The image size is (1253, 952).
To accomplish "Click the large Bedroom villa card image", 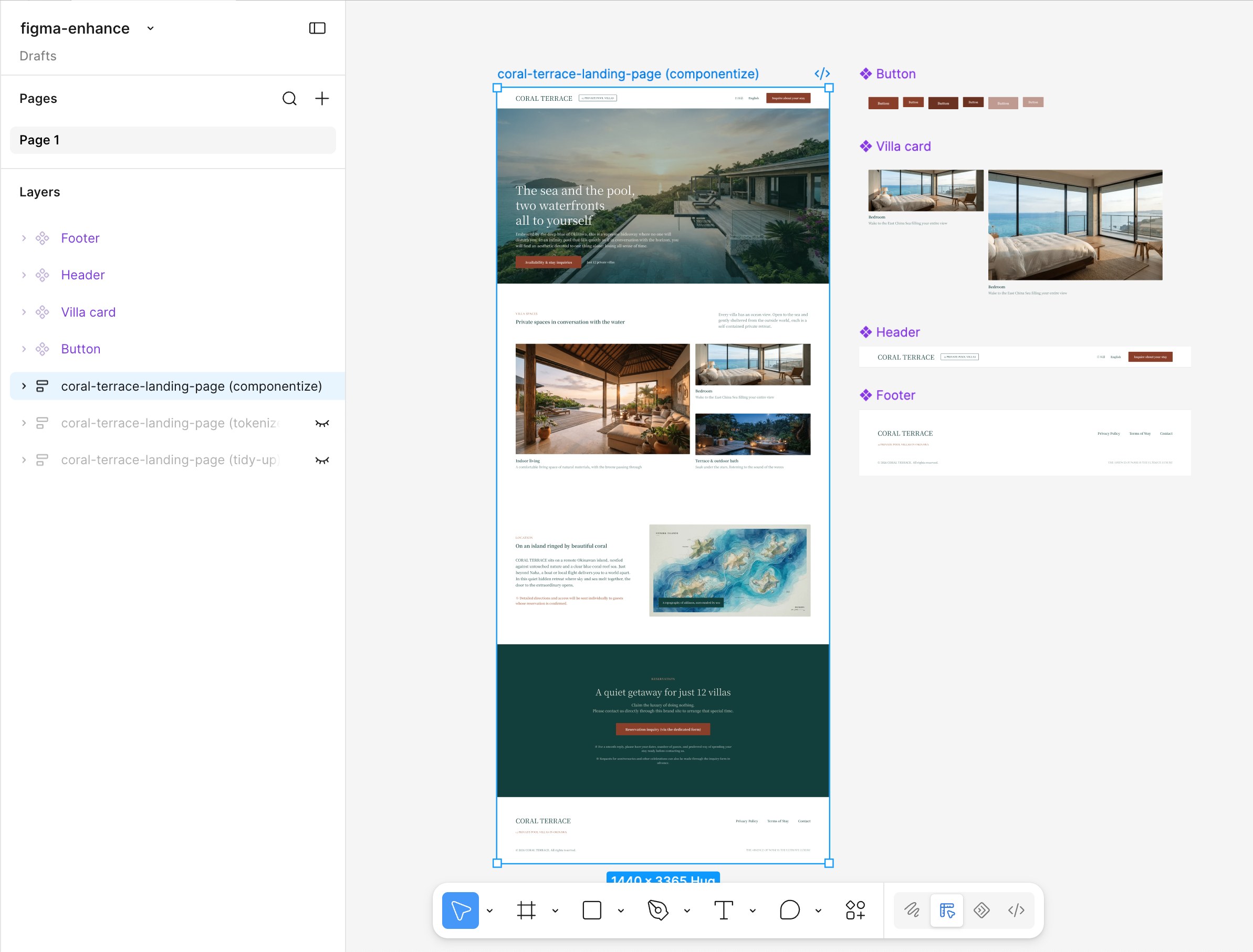I will click(x=1075, y=225).
